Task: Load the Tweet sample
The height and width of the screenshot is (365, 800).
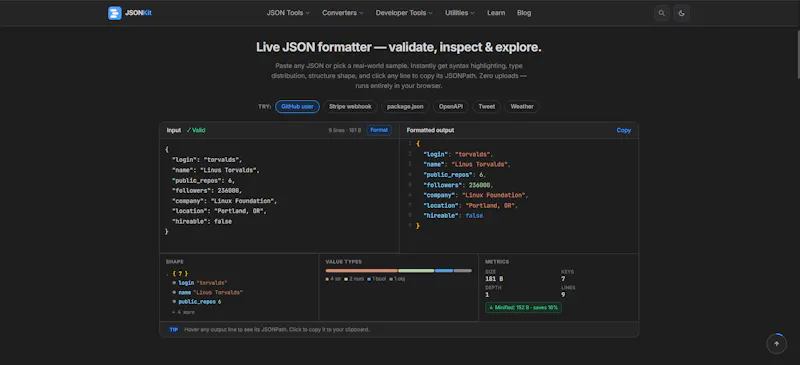Action: 487,107
